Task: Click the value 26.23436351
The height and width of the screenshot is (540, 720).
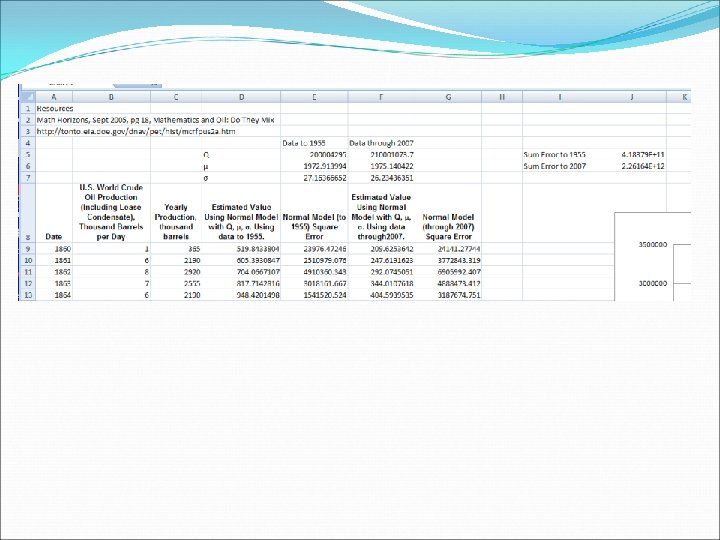Action: (392, 178)
